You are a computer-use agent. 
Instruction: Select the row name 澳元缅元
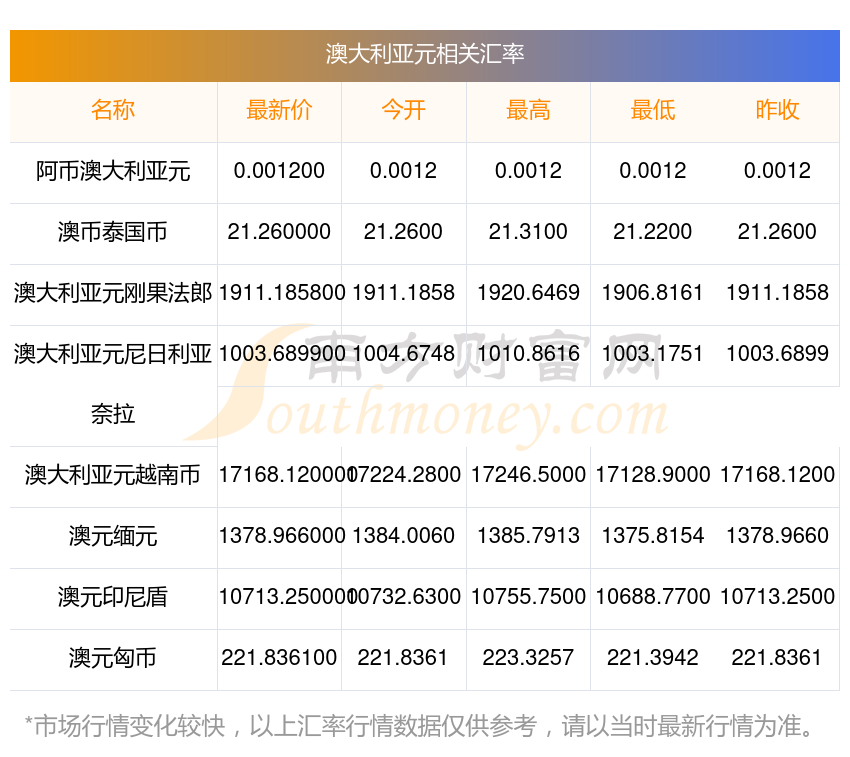pos(113,536)
